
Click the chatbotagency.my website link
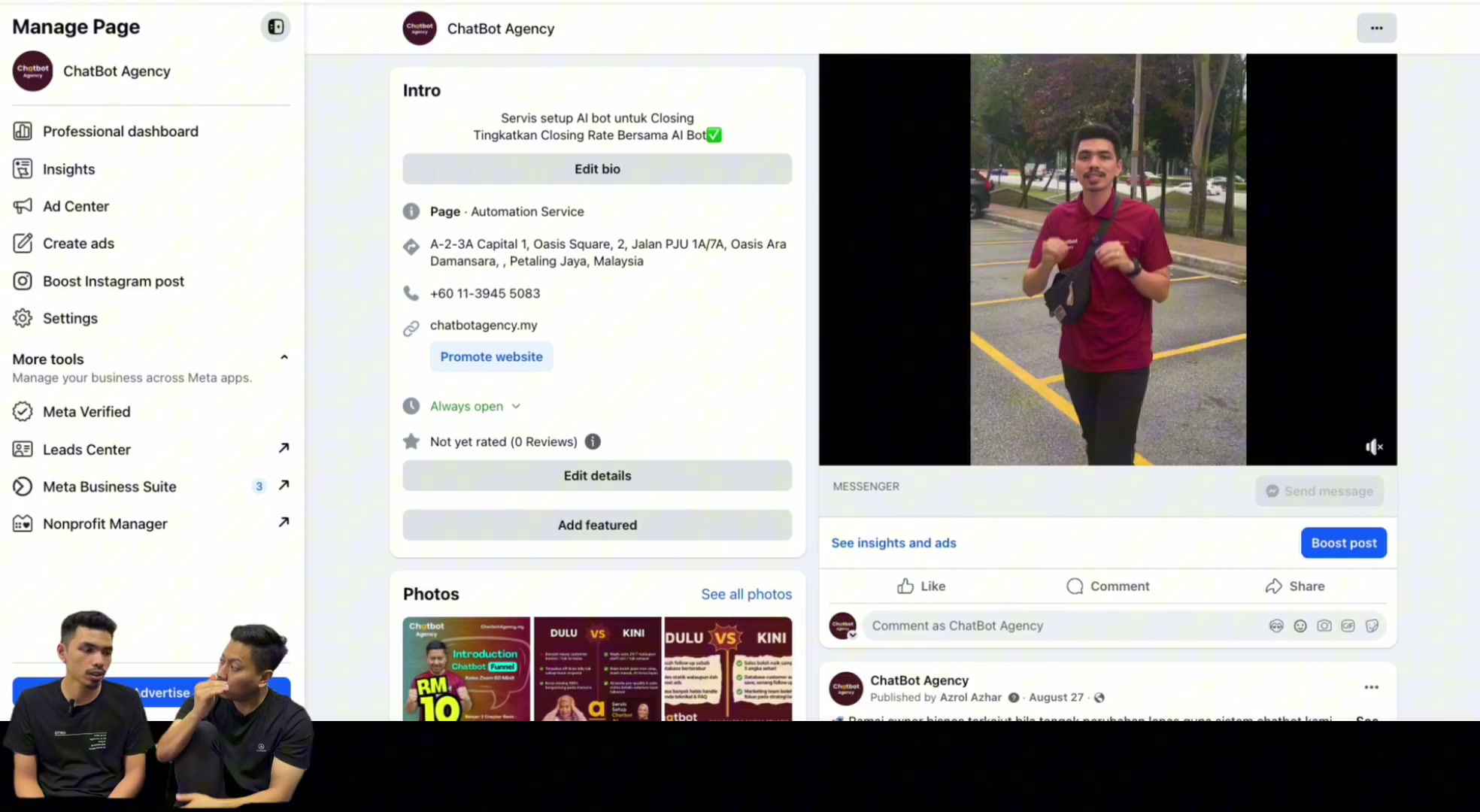484,326
